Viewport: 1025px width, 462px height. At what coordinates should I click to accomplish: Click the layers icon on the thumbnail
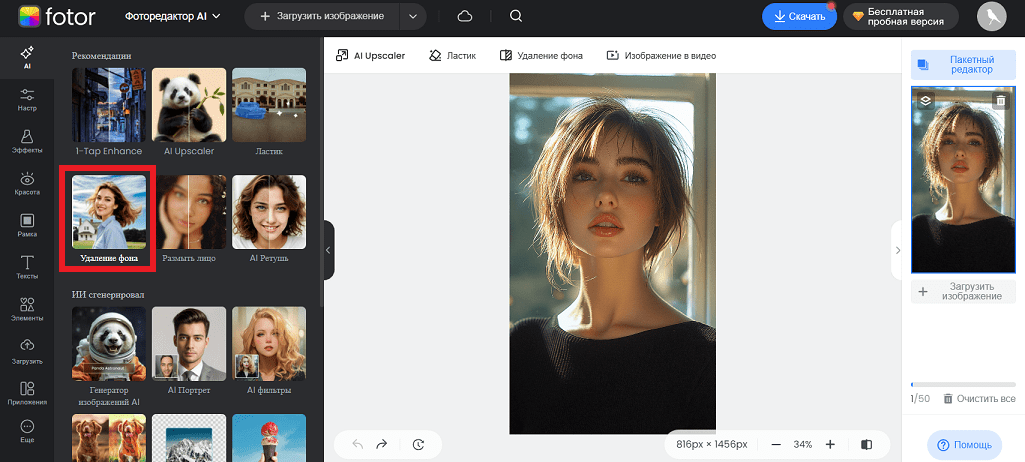tap(925, 100)
